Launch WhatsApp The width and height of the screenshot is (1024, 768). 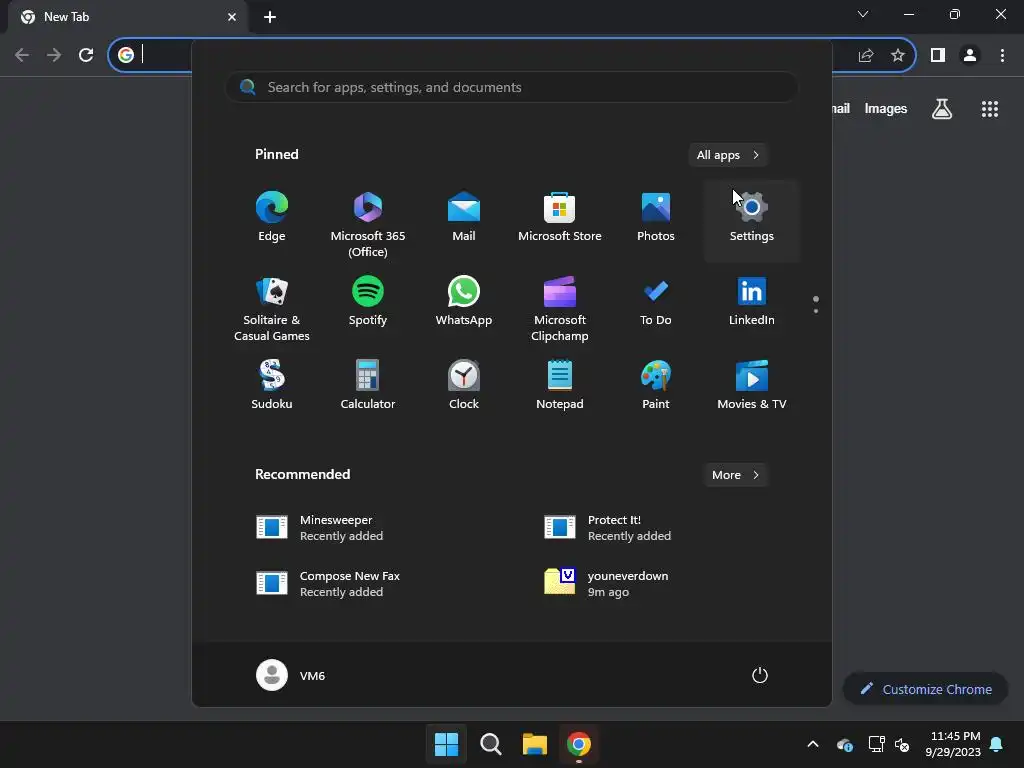[464, 302]
